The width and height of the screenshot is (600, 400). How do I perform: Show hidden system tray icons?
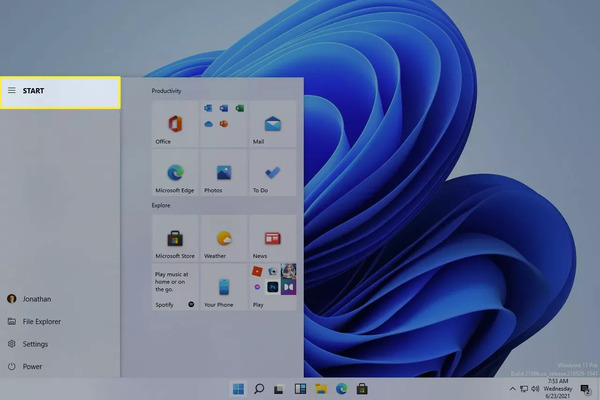(512, 389)
